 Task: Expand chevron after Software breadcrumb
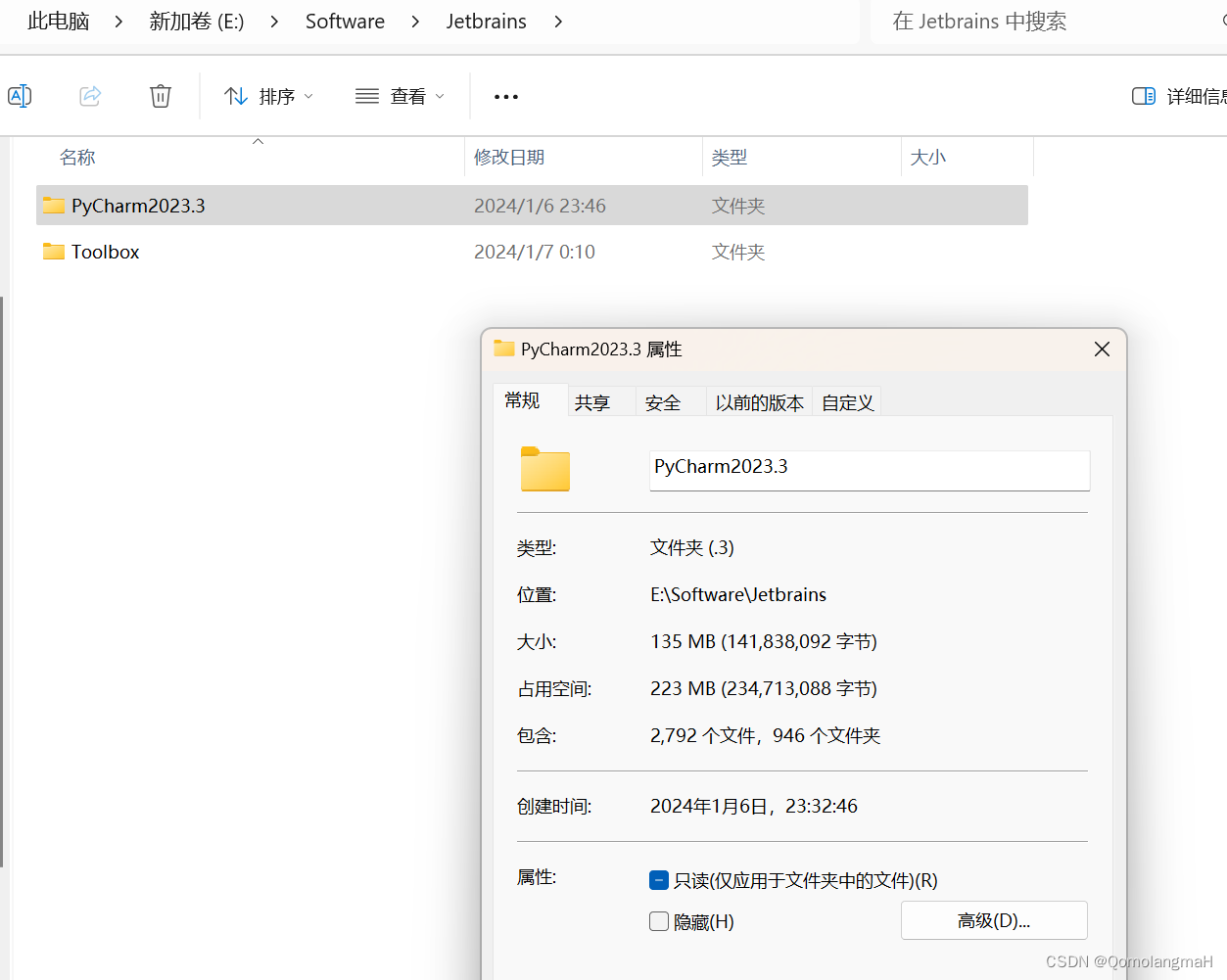[x=415, y=22]
